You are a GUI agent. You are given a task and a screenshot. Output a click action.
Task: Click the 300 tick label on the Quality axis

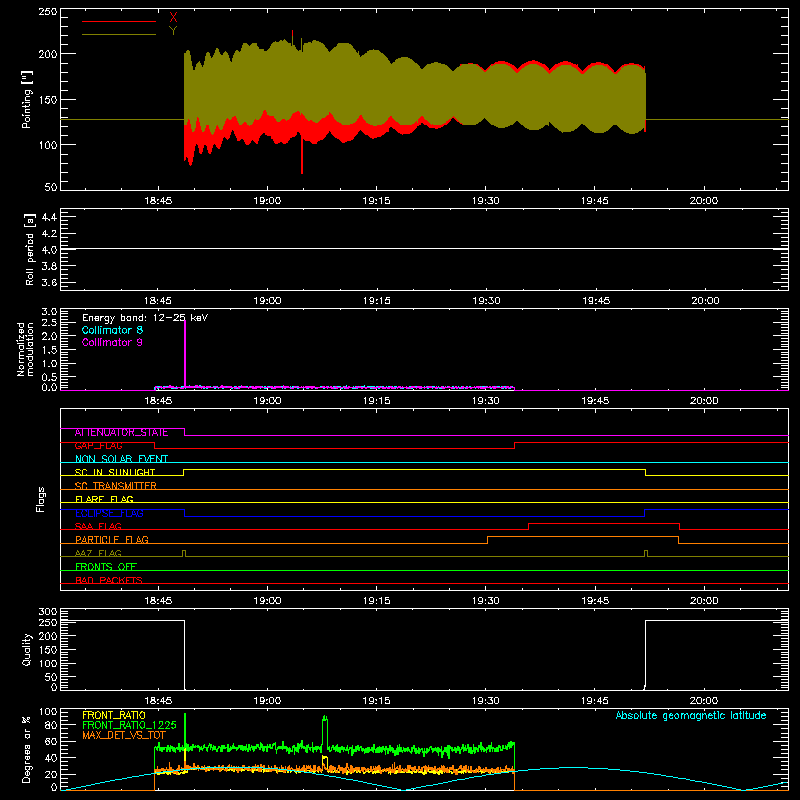pos(48,612)
